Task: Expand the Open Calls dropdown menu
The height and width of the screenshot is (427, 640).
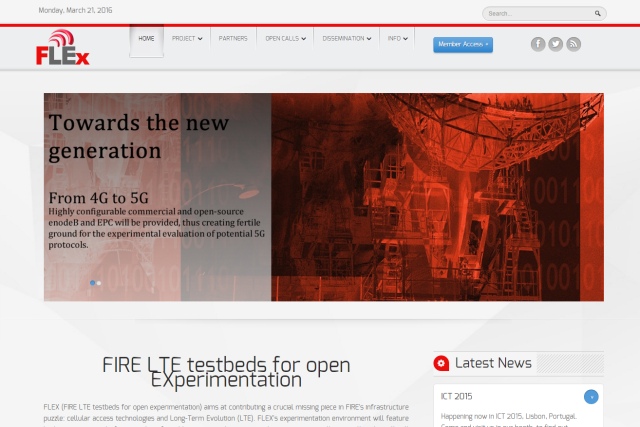Action: tap(284, 39)
